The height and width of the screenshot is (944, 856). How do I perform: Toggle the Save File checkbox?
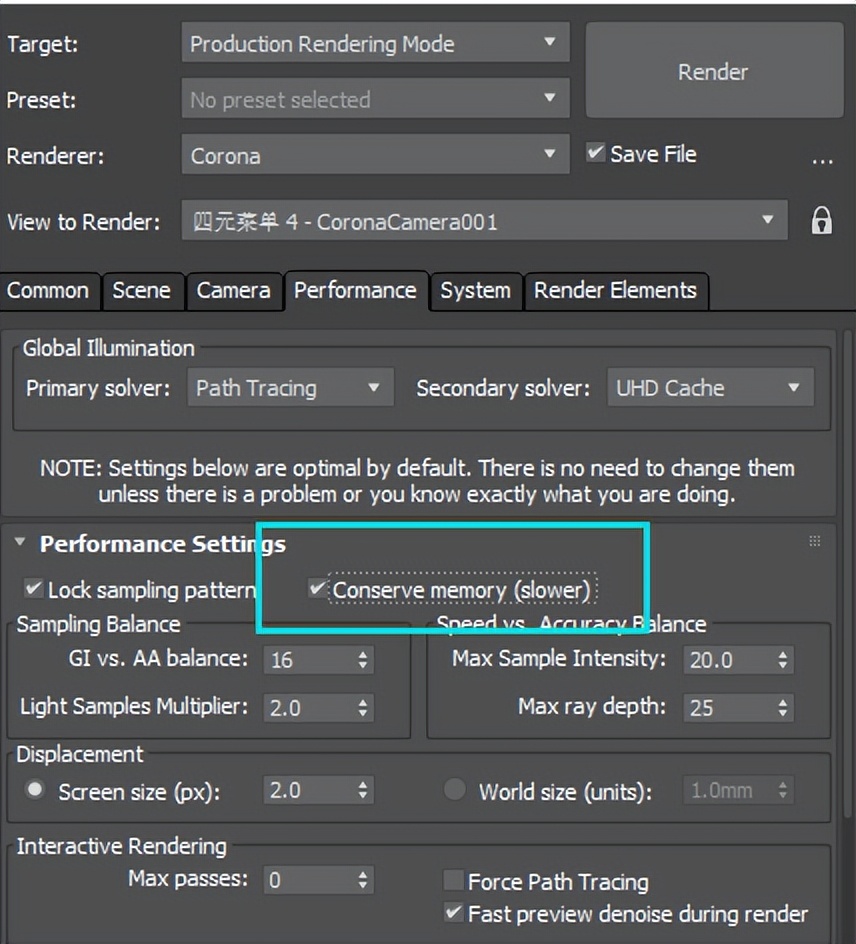coord(595,152)
